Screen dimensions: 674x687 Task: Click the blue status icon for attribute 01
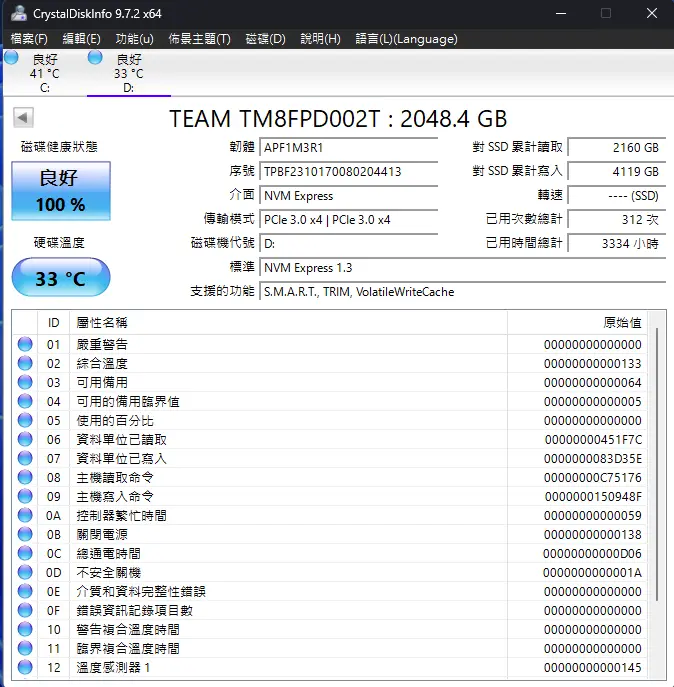click(25, 344)
